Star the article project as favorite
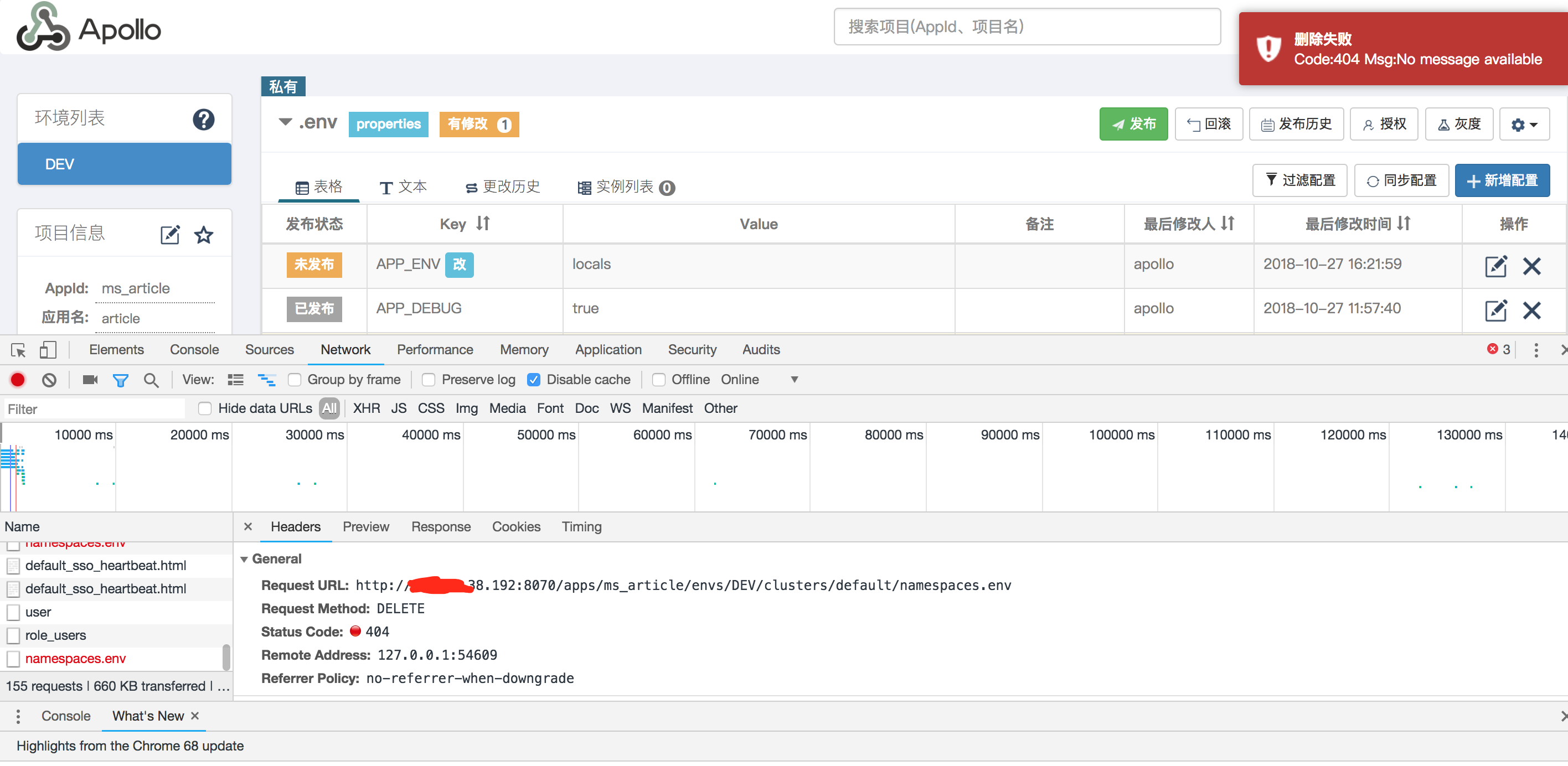The width and height of the screenshot is (1568, 766). click(x=204, y=234)
